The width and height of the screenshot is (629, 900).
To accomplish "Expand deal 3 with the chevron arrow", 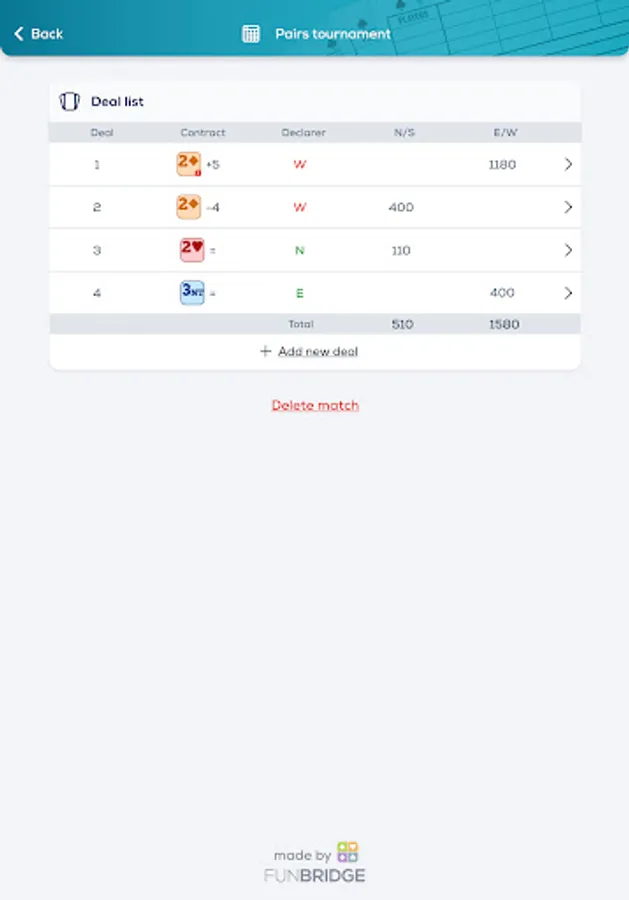I will [569, 250].
